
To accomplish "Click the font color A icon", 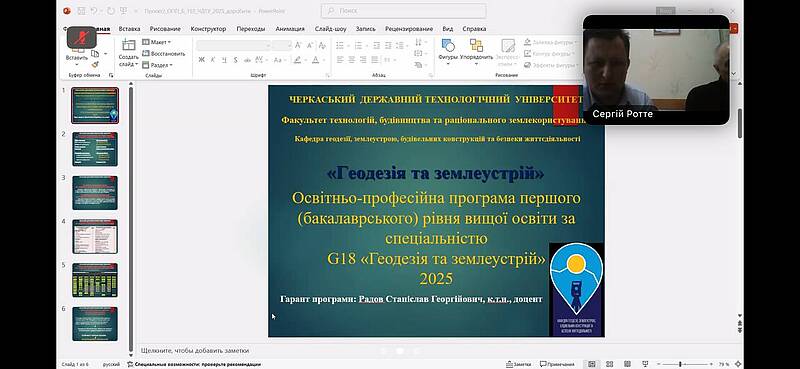I will [315, 60].
